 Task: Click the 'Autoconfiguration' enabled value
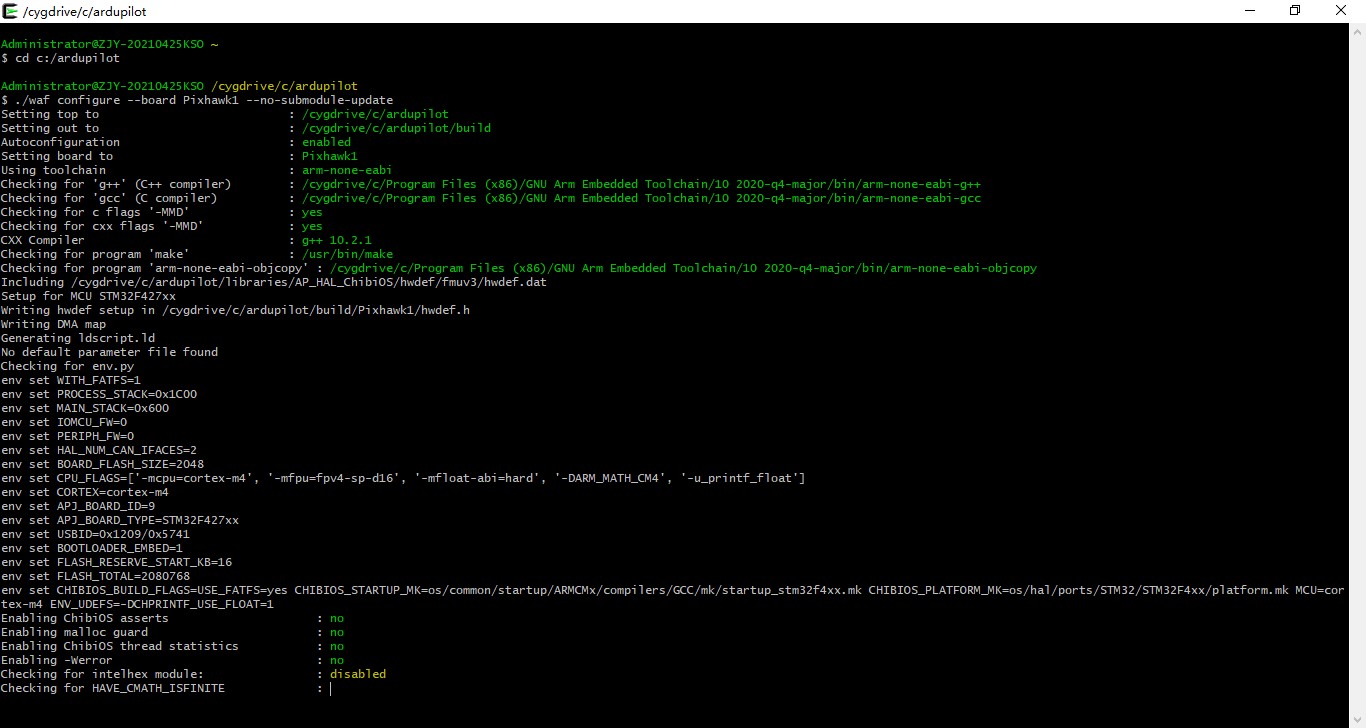click(x=326, y=142)
